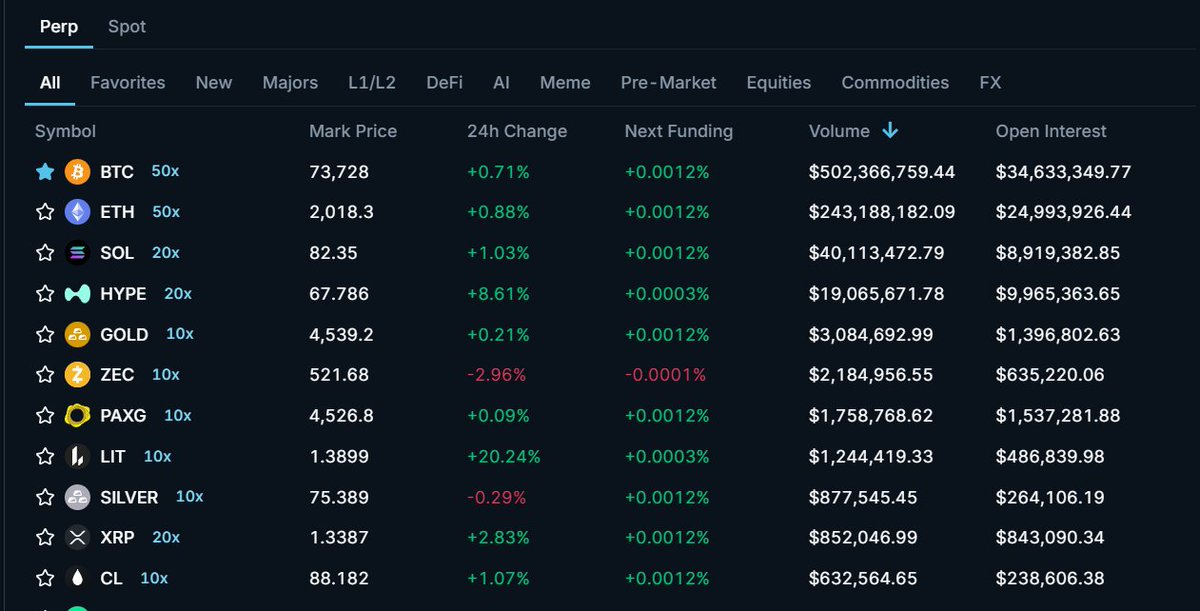Open the Pre-Market category

(668, 83)
